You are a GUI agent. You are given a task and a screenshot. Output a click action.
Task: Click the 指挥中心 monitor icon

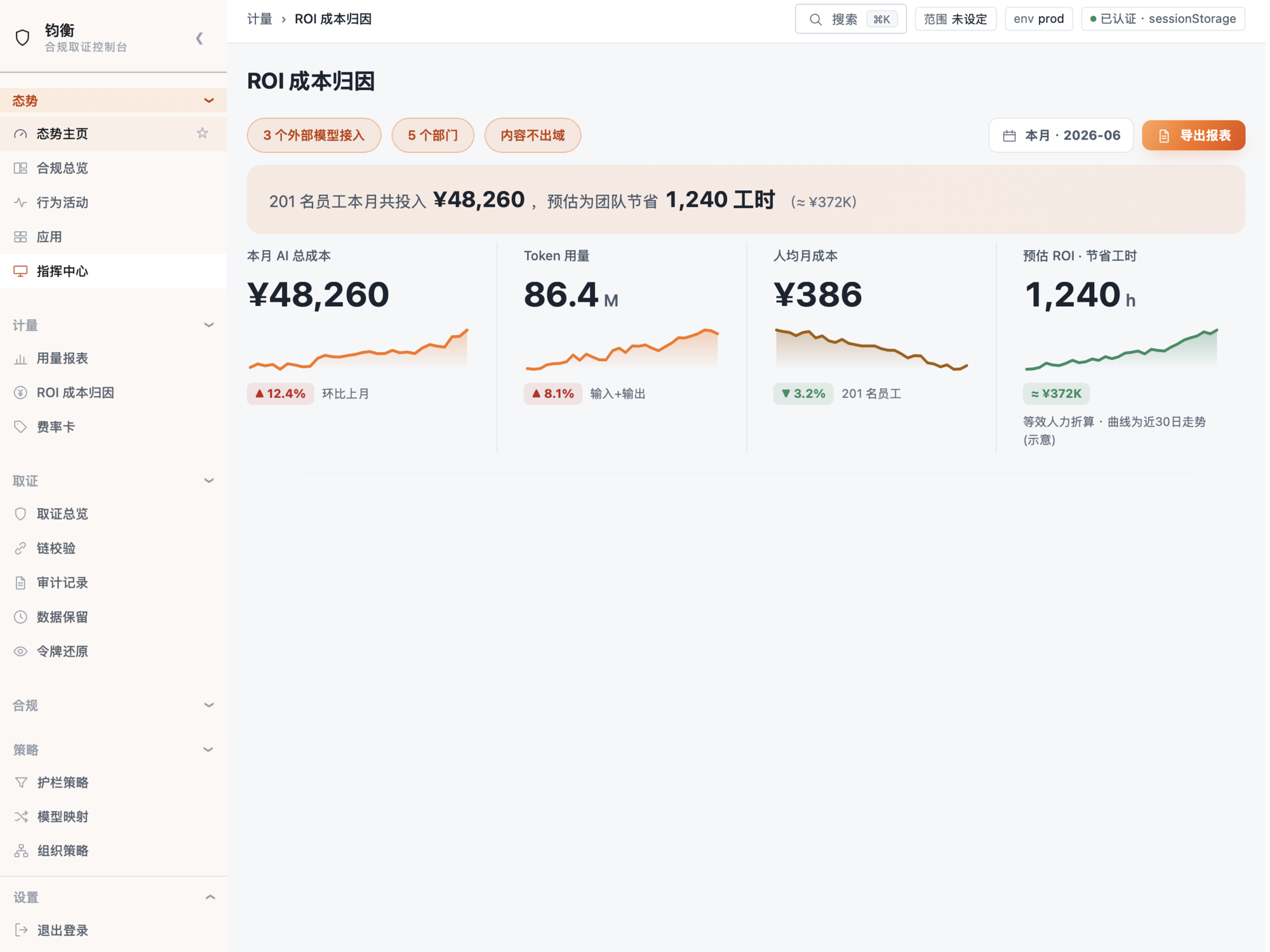(x=21, y=271)
